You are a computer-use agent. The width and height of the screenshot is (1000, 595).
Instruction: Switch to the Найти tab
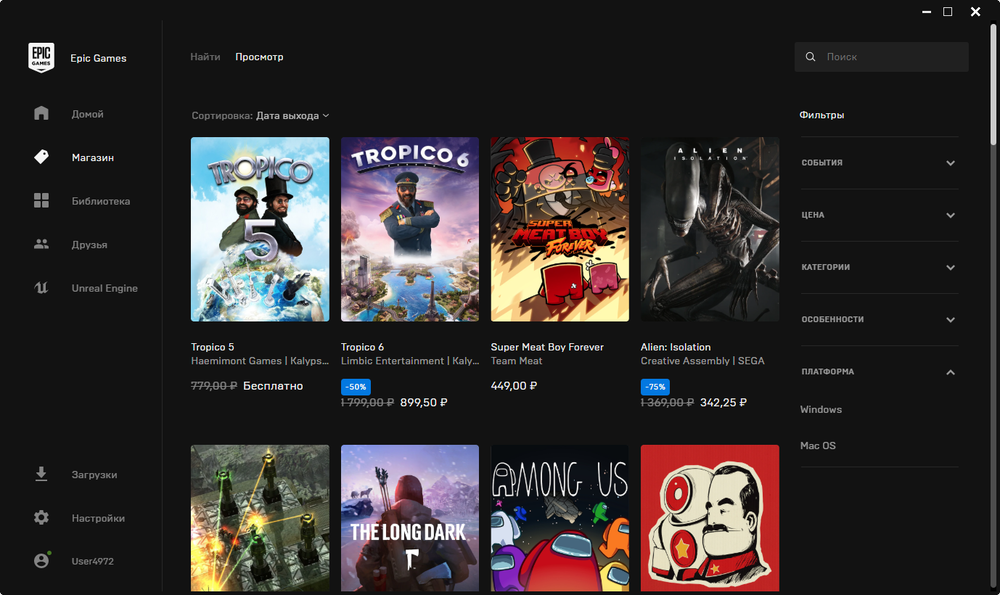205,57
